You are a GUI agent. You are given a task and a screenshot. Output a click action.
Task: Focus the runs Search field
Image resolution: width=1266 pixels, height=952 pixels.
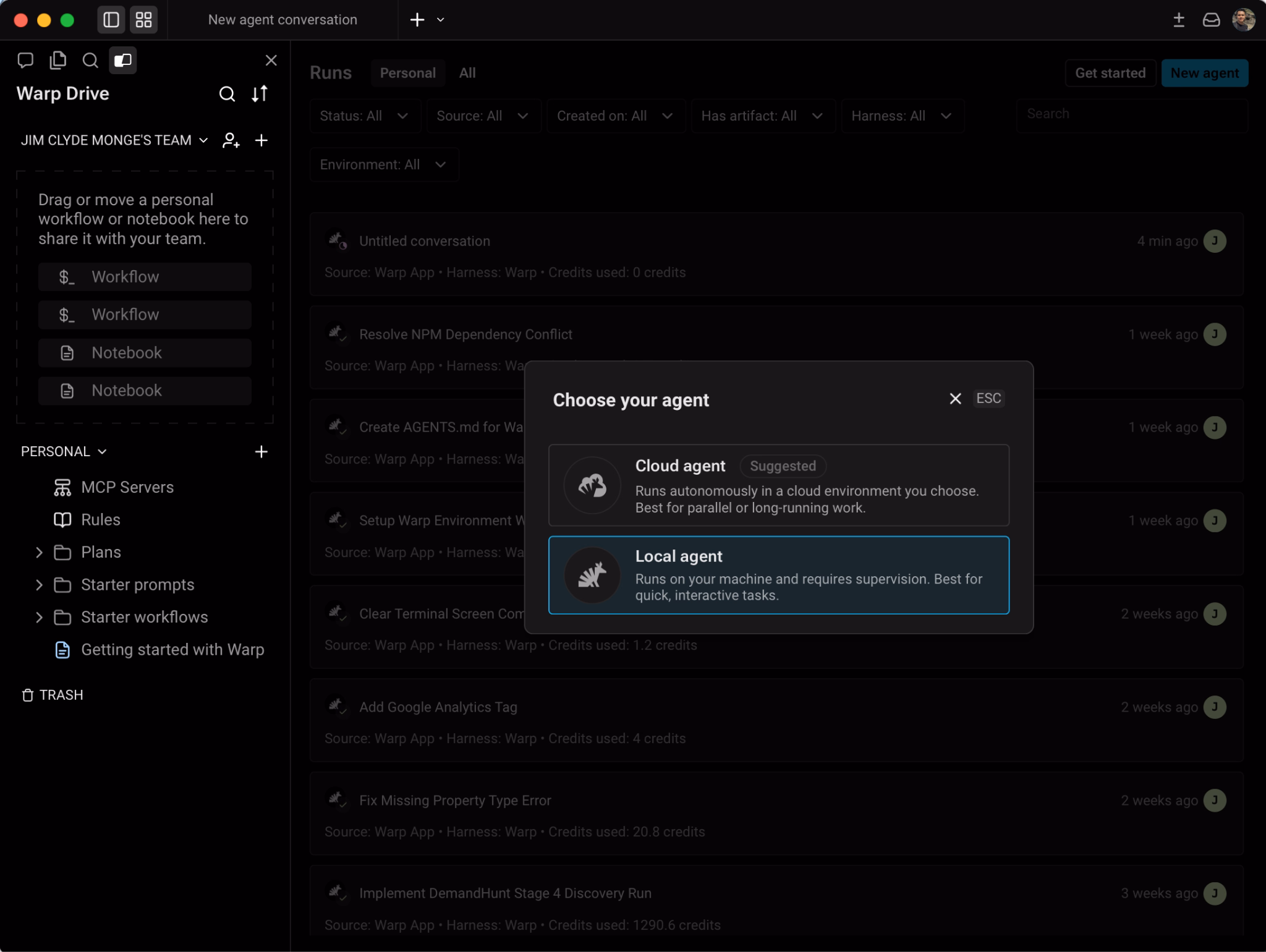pyautogui.click(x=1132, y=115)
